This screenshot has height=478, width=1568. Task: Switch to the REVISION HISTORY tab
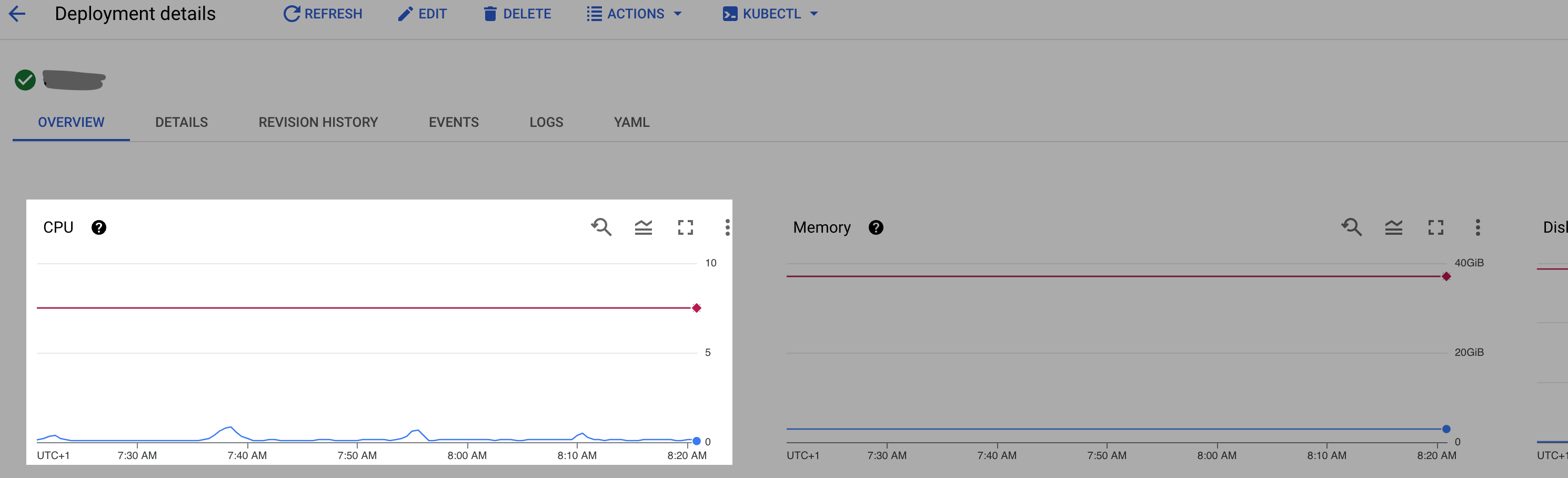coord(318,122)
